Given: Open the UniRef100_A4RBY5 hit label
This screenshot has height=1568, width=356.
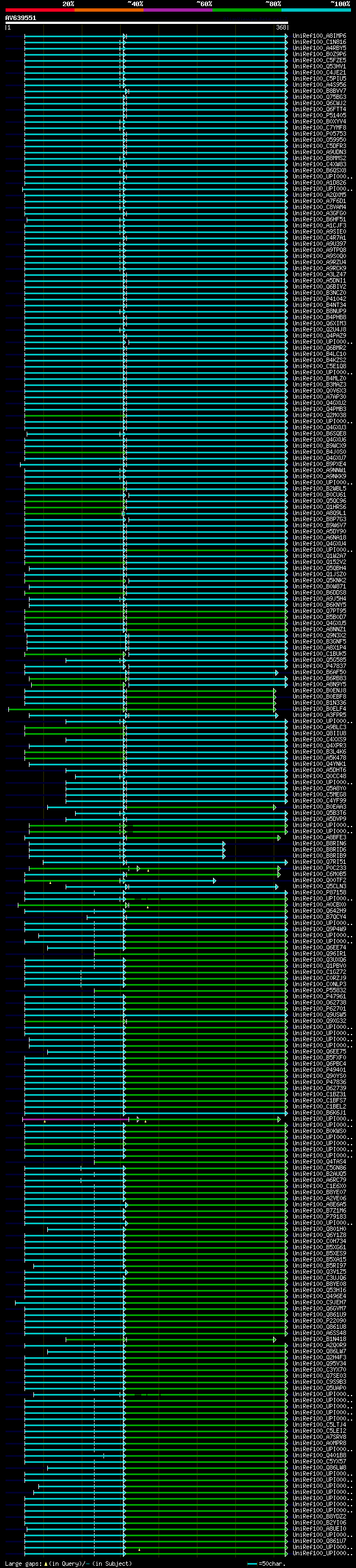Looking at the screenshot, I should tap(319, 48).
